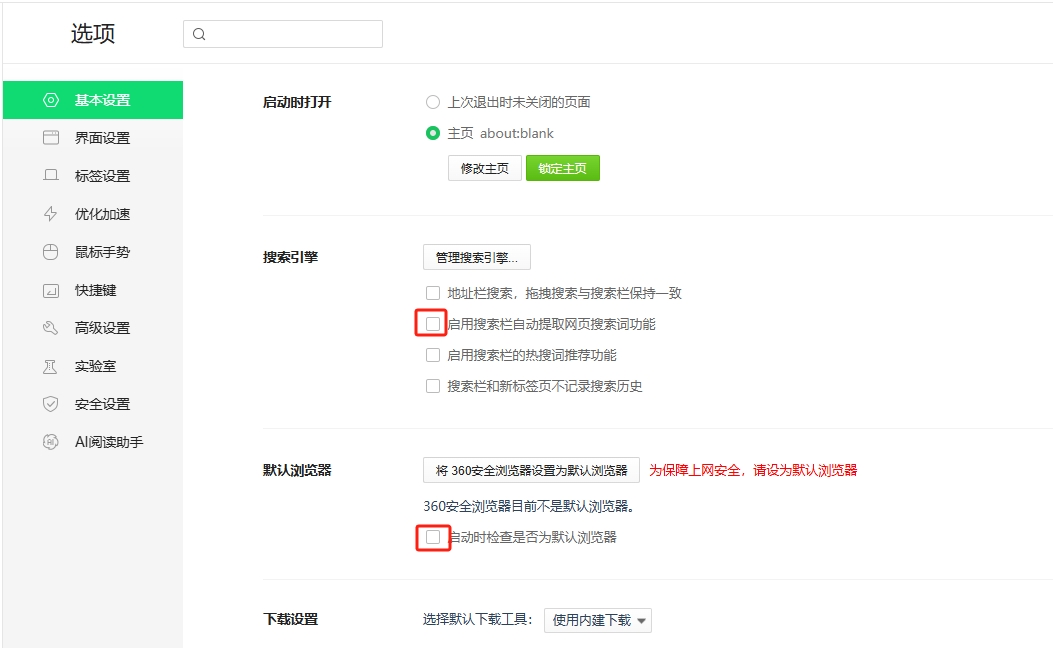Click the 鼠标手势 mouse icon
The image size is (1053, 648).
51,252
